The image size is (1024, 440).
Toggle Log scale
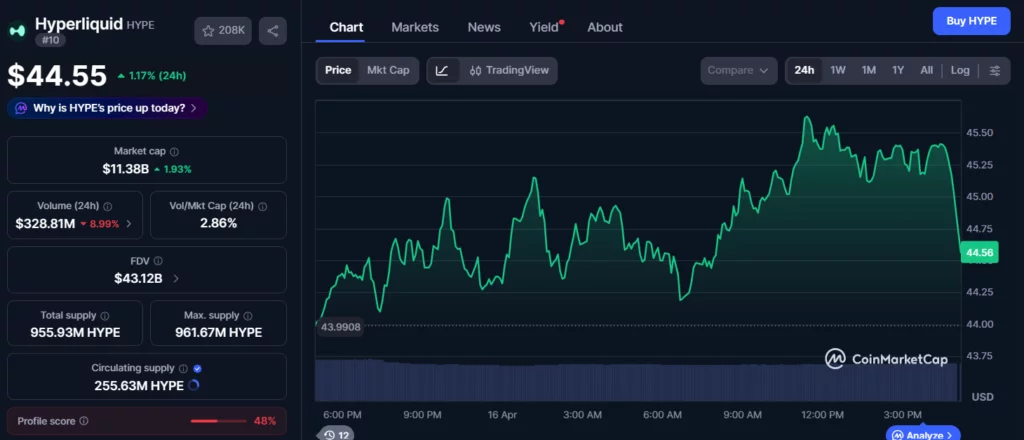(960, 71)
